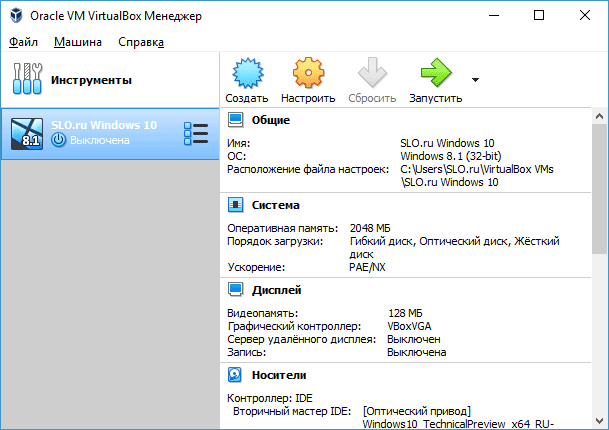Click the Система section chip icon
This screenshot has height=430, width=609.
[235, 205]
